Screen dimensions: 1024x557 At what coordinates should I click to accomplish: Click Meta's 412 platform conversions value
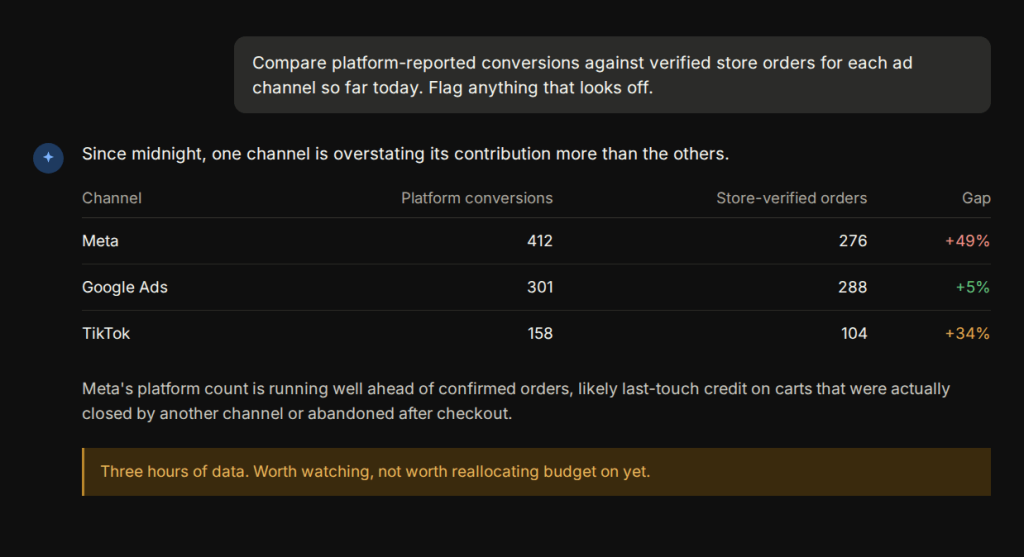click(539, 241)
